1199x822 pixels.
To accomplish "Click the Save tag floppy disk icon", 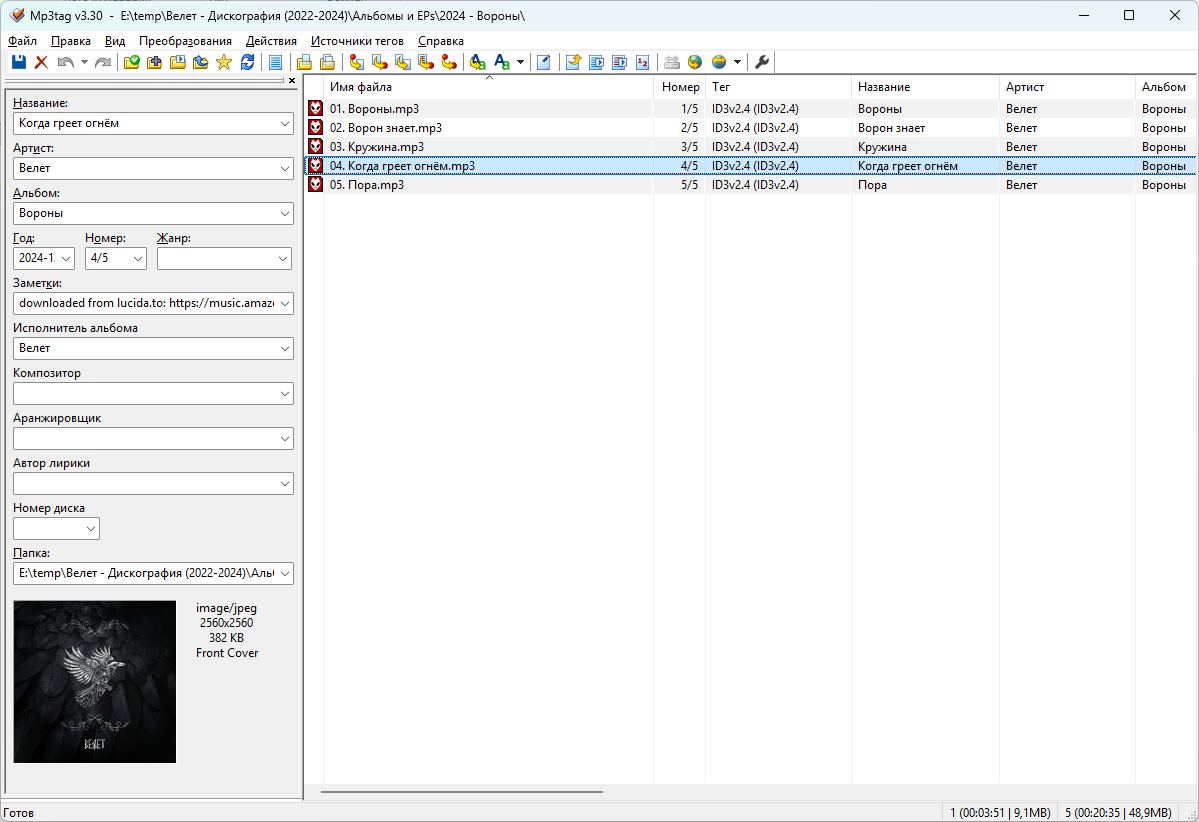I will [x=18, y=63].
